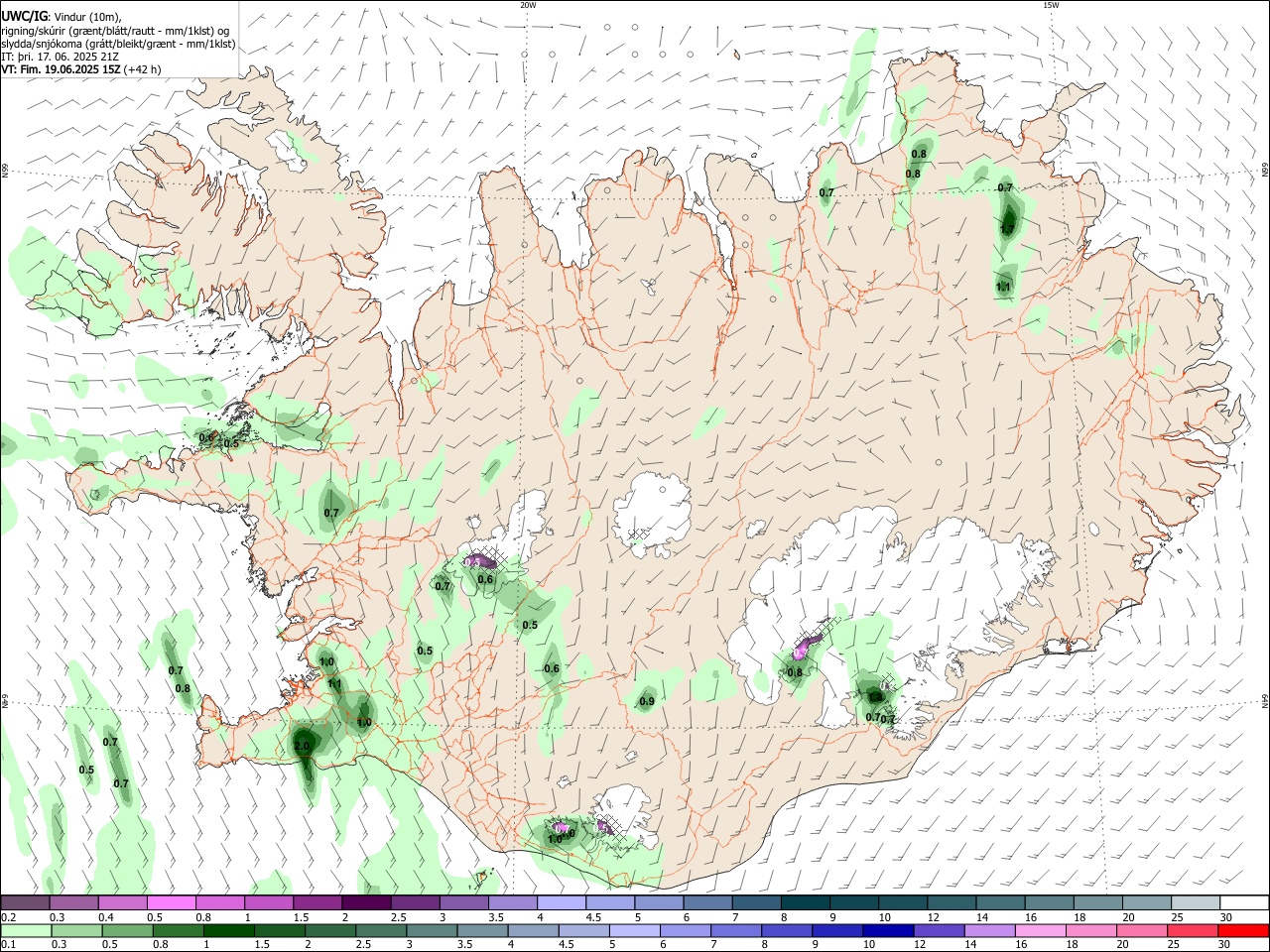Click the '15W' longitude label

coord(1051,5)
